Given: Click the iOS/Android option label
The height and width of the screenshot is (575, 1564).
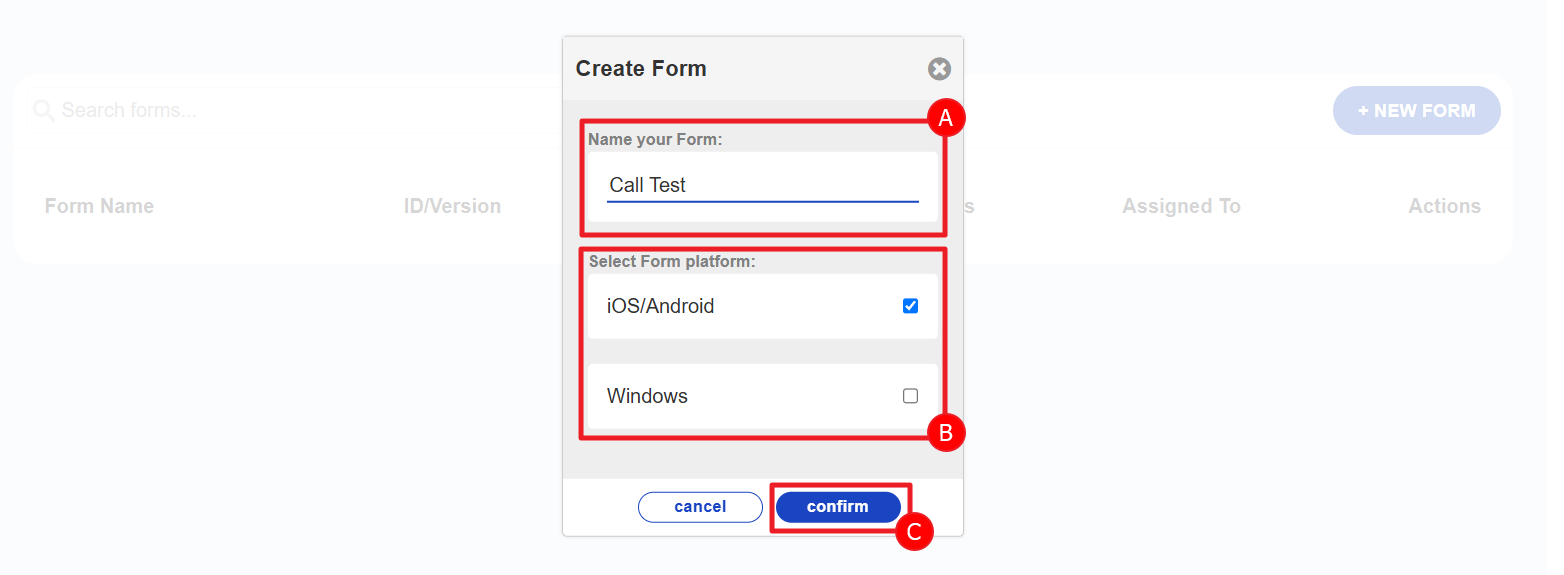Looking at the screenshot, I should [x=660, y=306].
